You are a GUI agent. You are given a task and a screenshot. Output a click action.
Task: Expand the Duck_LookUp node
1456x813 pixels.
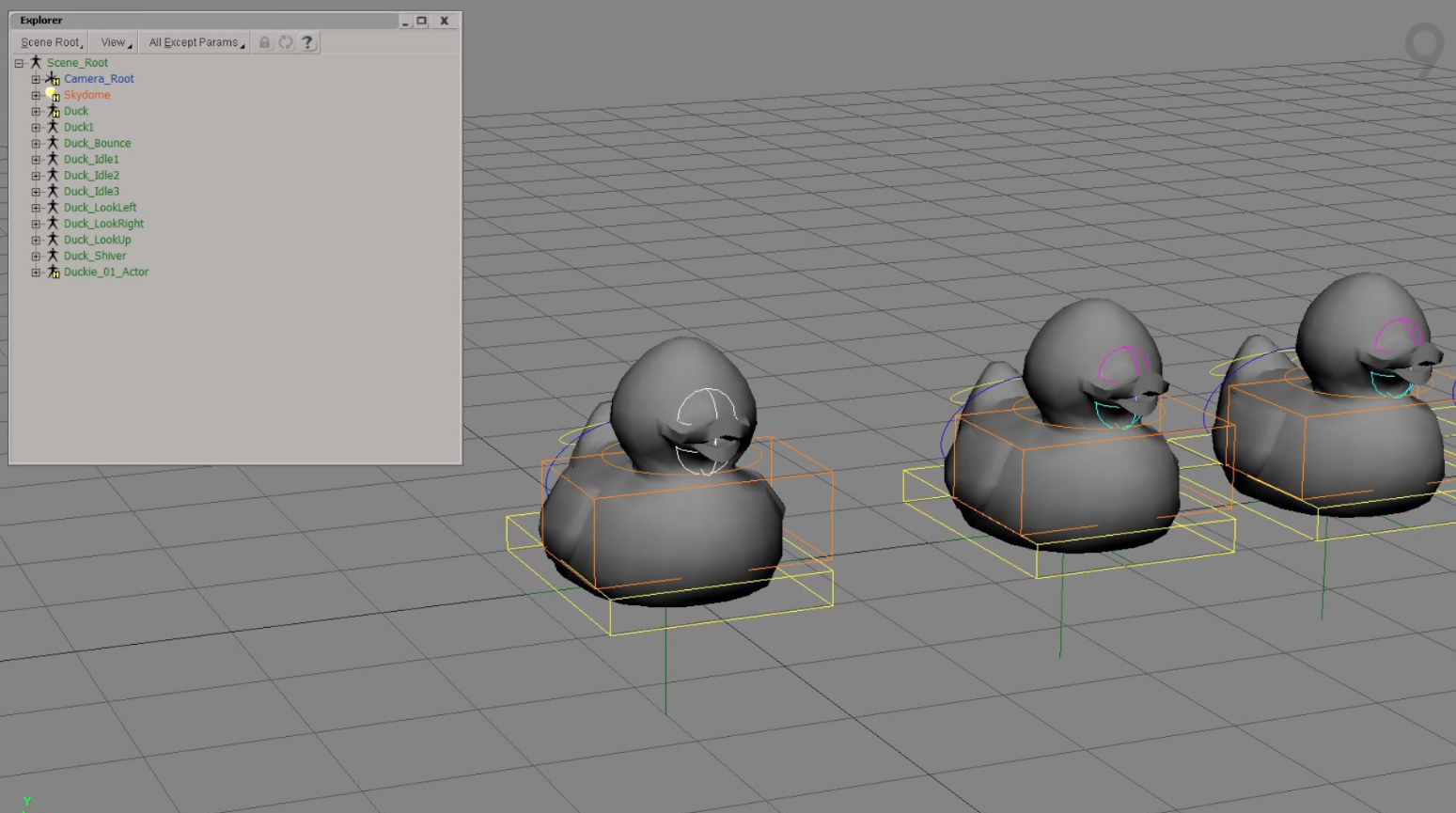tap(36, 240)
